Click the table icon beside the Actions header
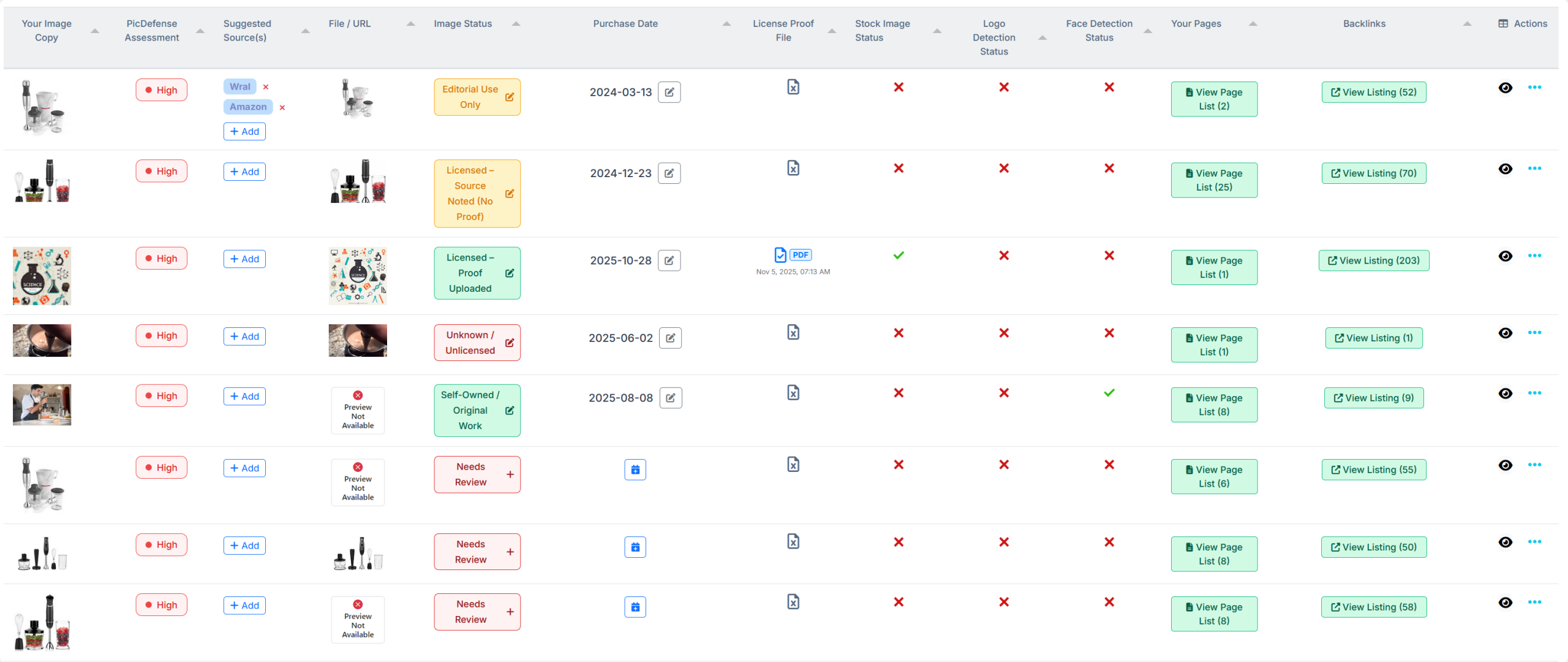 tap(1502, 23)
